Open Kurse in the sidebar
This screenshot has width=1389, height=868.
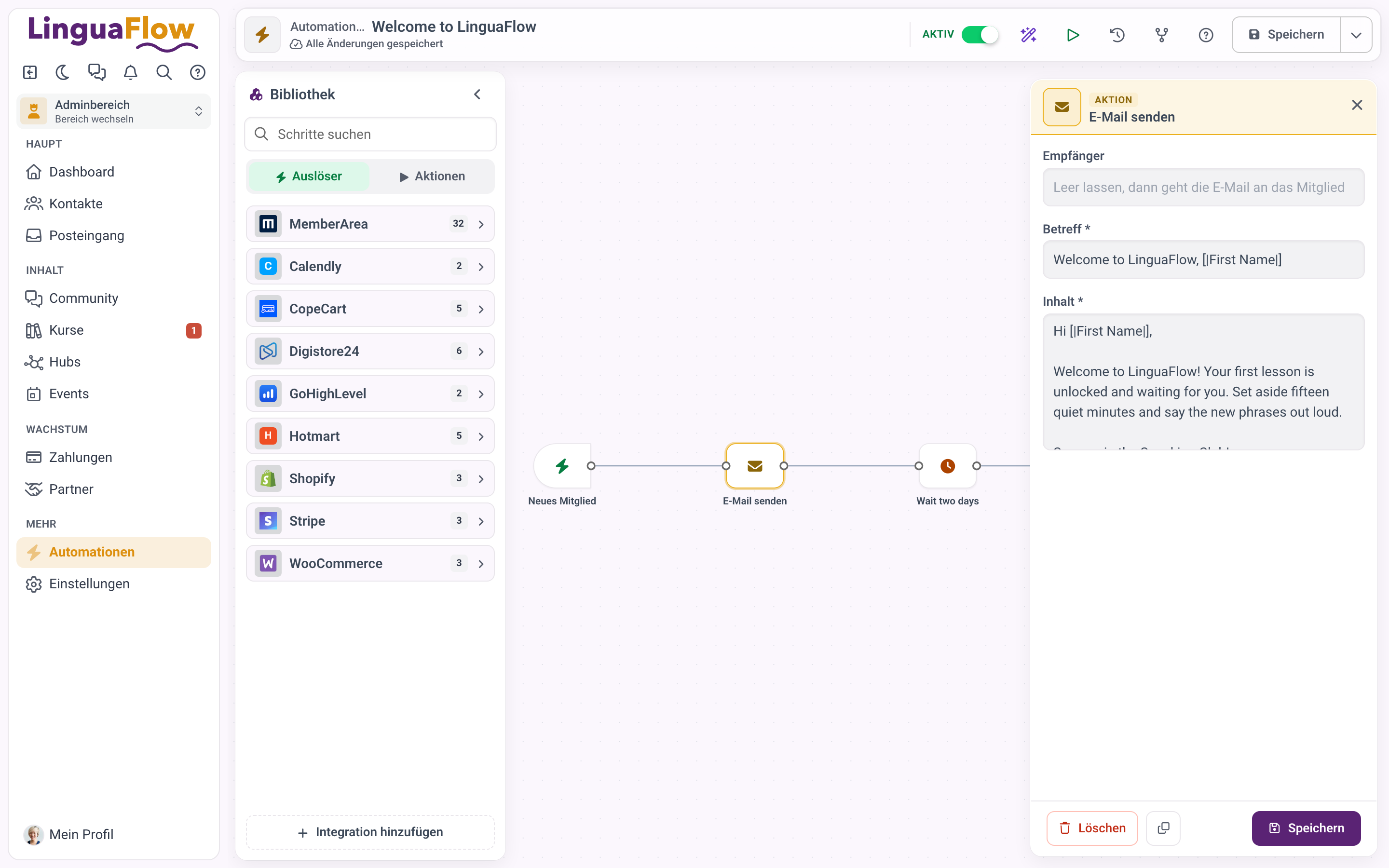[x=114, y=330]
